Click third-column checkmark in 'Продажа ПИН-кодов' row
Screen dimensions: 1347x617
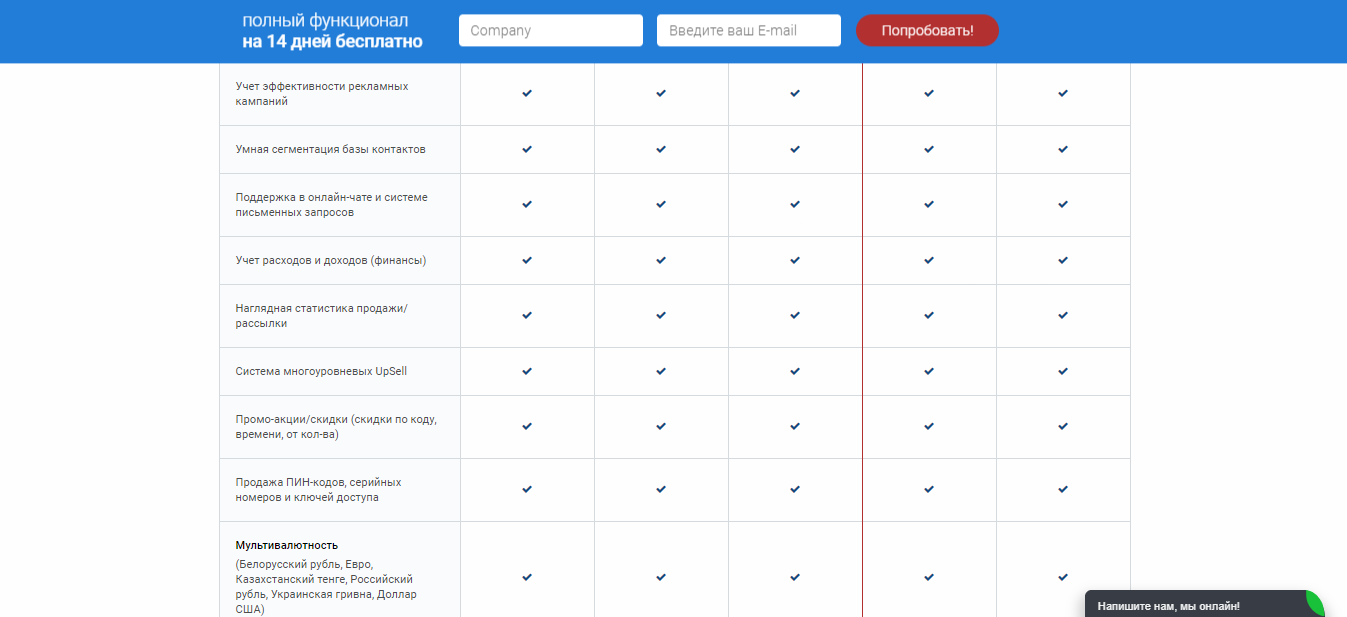[x=795, y=490]
